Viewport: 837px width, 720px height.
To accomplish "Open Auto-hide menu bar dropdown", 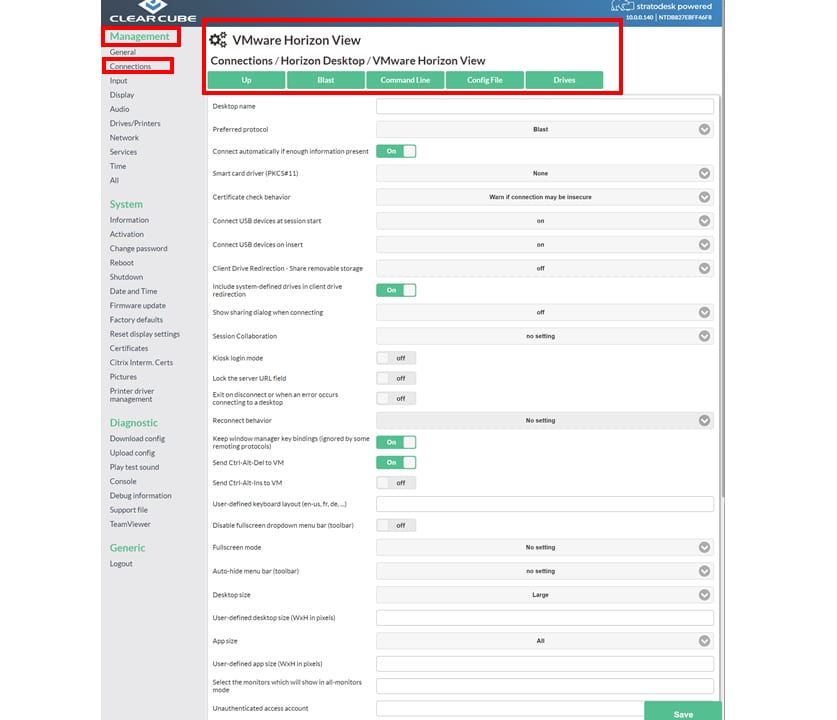I will click(544, 571).
